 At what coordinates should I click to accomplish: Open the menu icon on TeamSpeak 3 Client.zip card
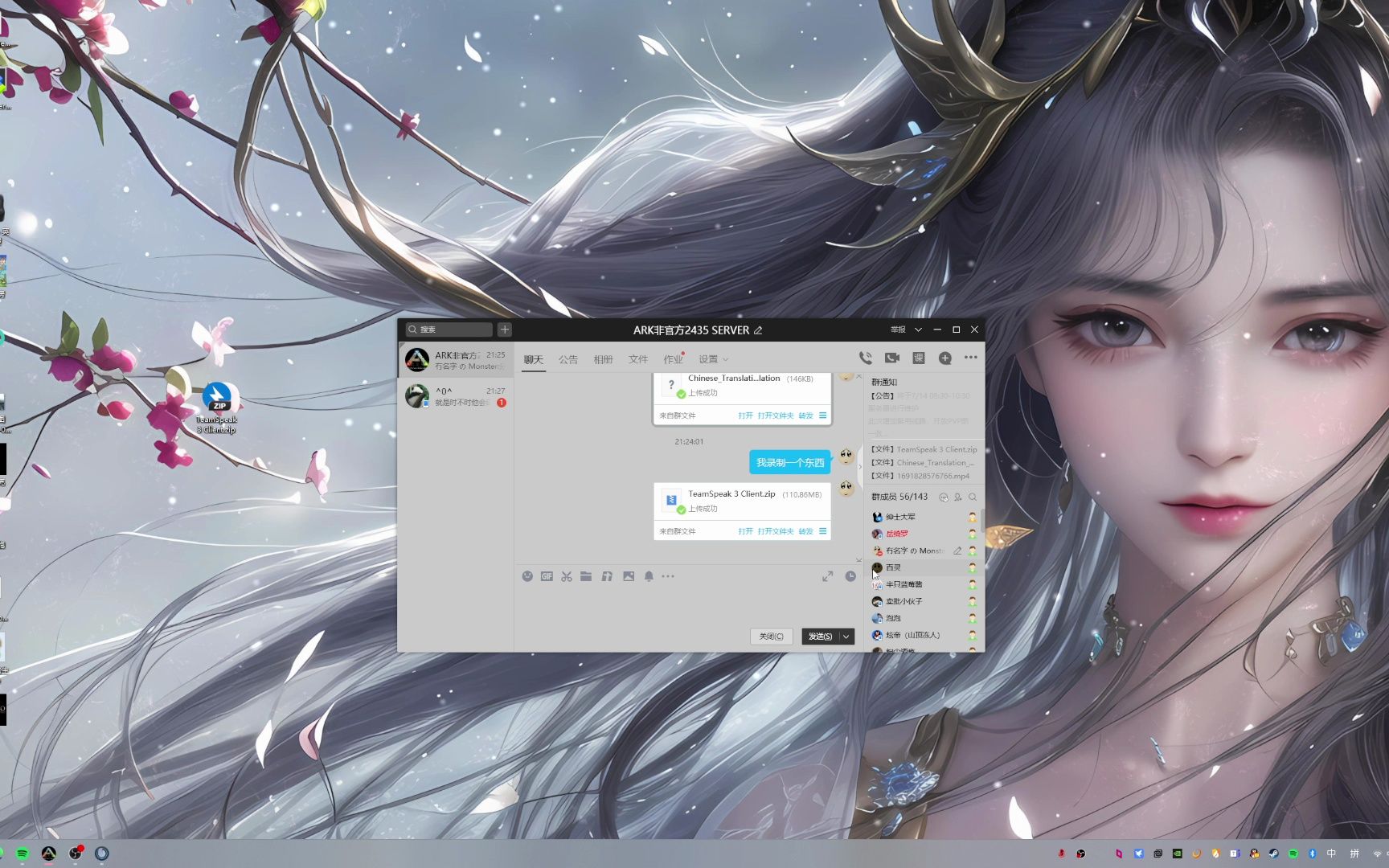[822, 531]
